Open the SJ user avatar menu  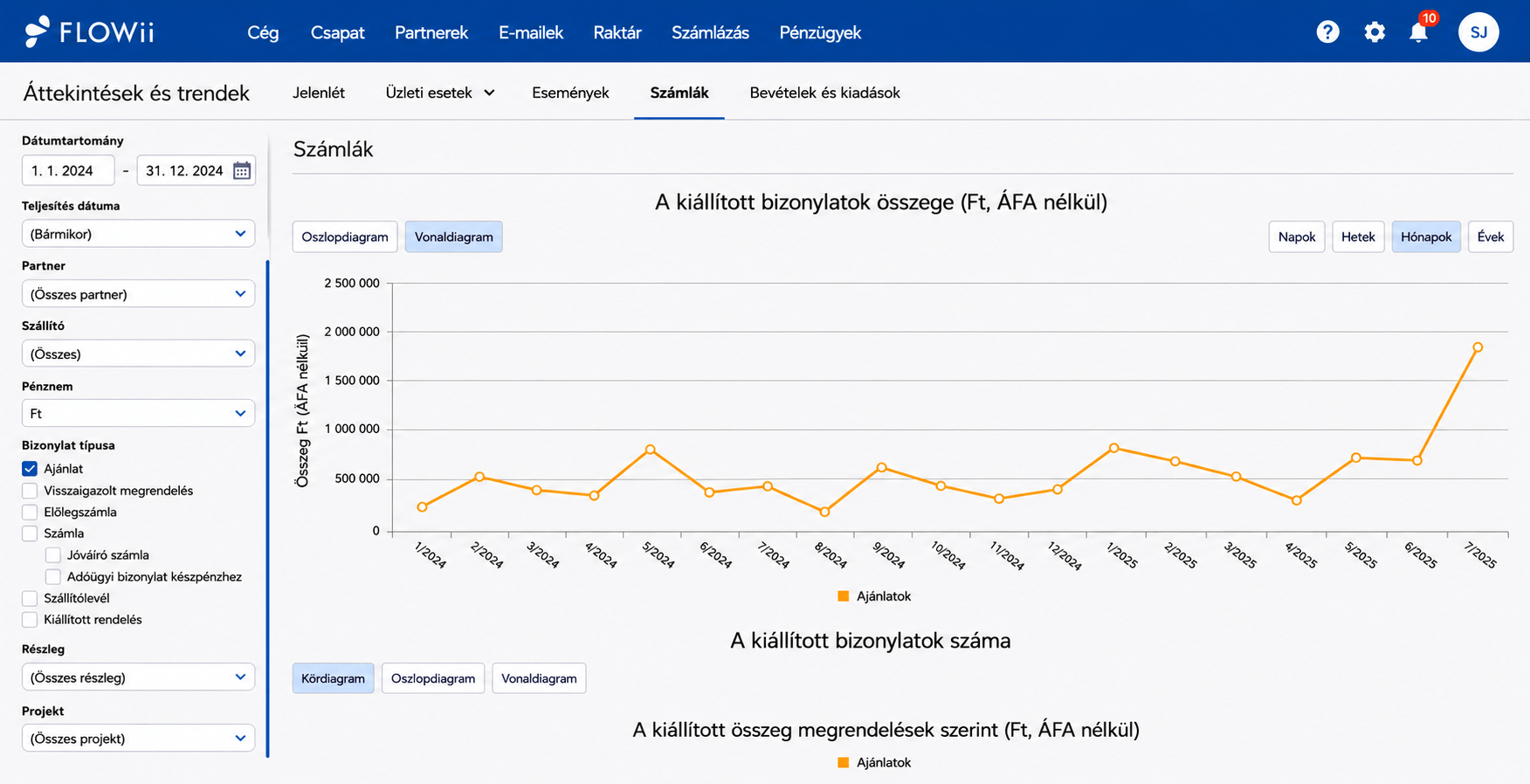tap(1478, 32)
